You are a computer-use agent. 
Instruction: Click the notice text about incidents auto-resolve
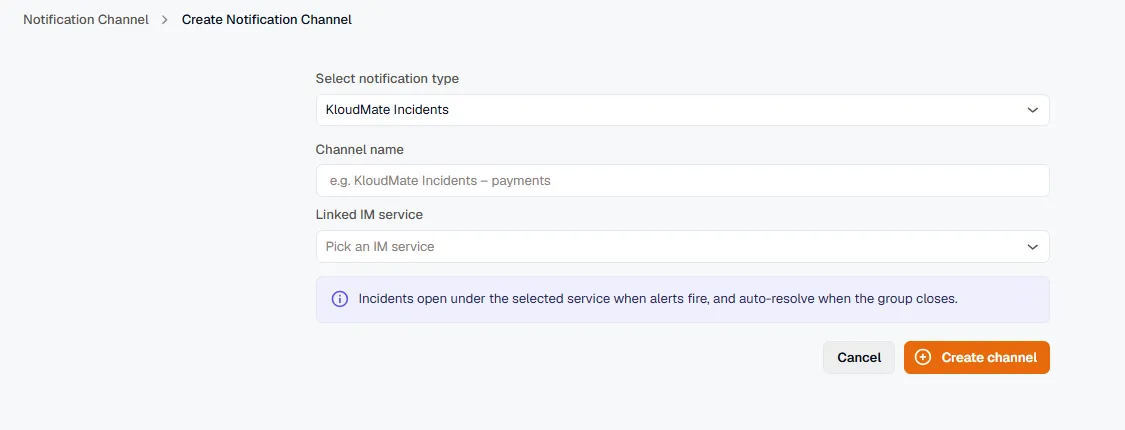click(x=658, y=299)
